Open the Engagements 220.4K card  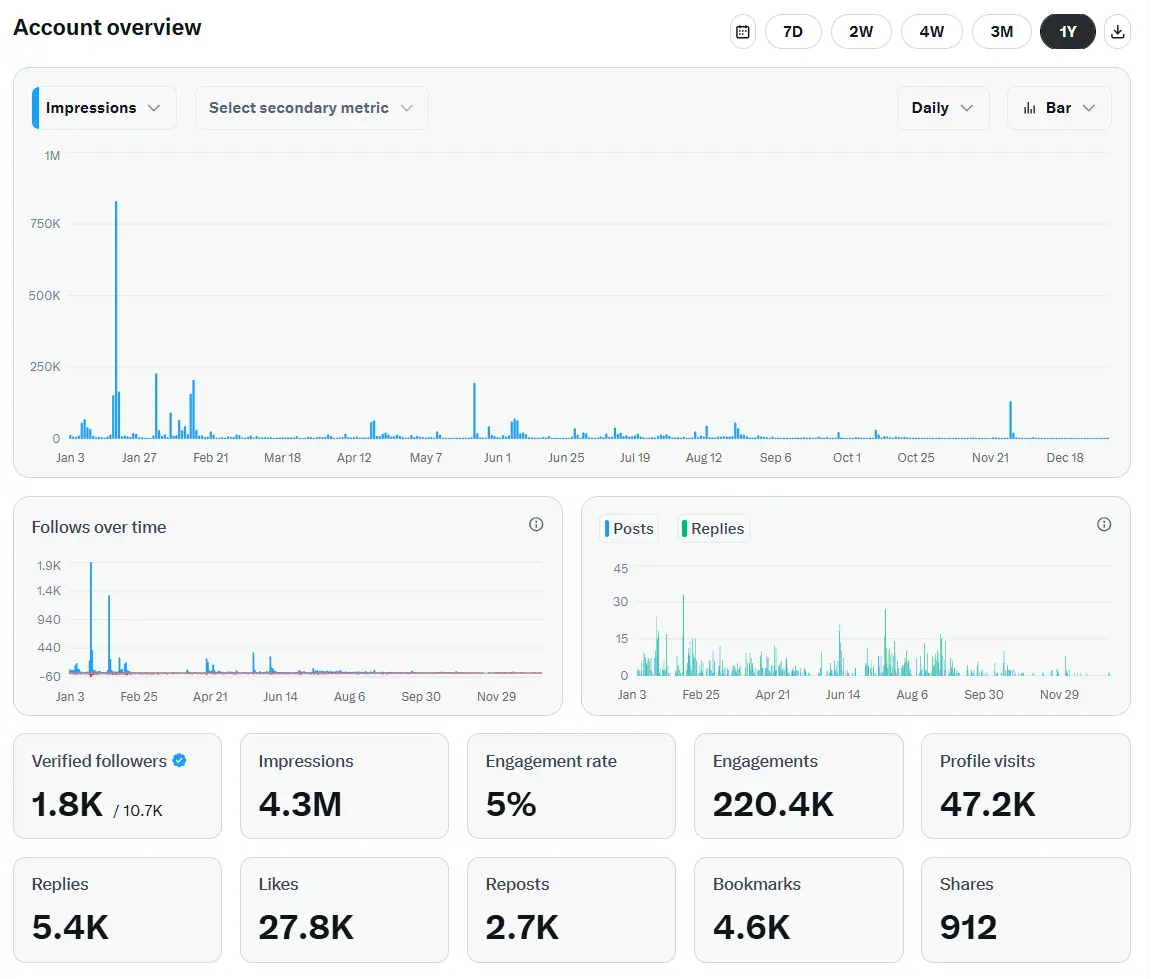pos(799,786)
